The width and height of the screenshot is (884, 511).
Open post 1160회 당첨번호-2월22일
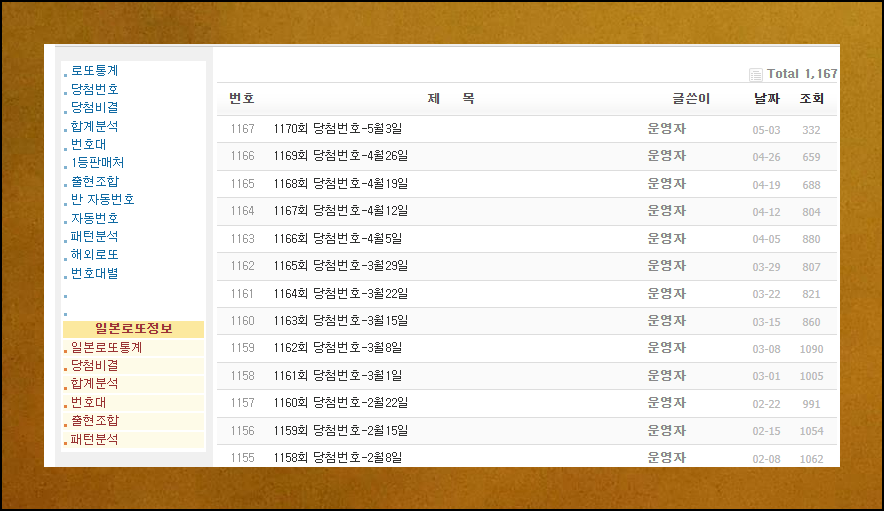(341, 403)
